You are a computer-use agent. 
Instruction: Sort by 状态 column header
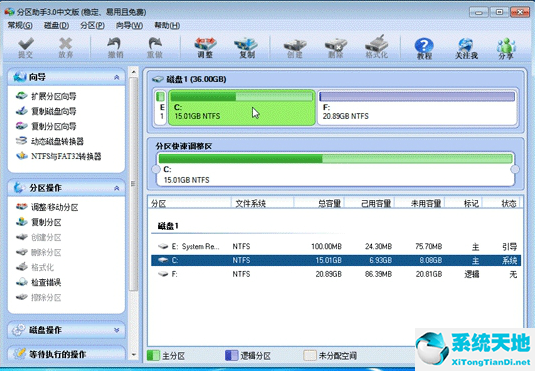(x=501, y=204)
